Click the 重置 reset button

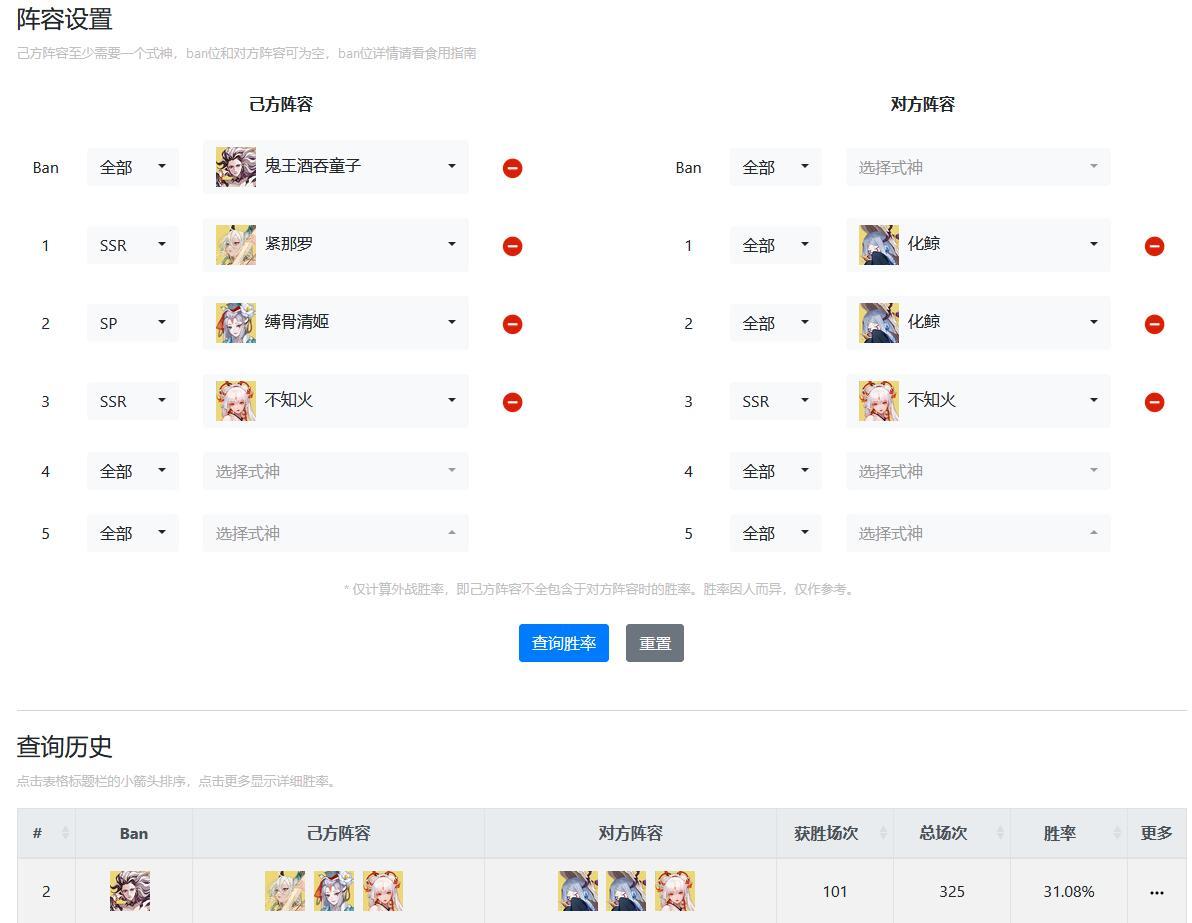655,643
